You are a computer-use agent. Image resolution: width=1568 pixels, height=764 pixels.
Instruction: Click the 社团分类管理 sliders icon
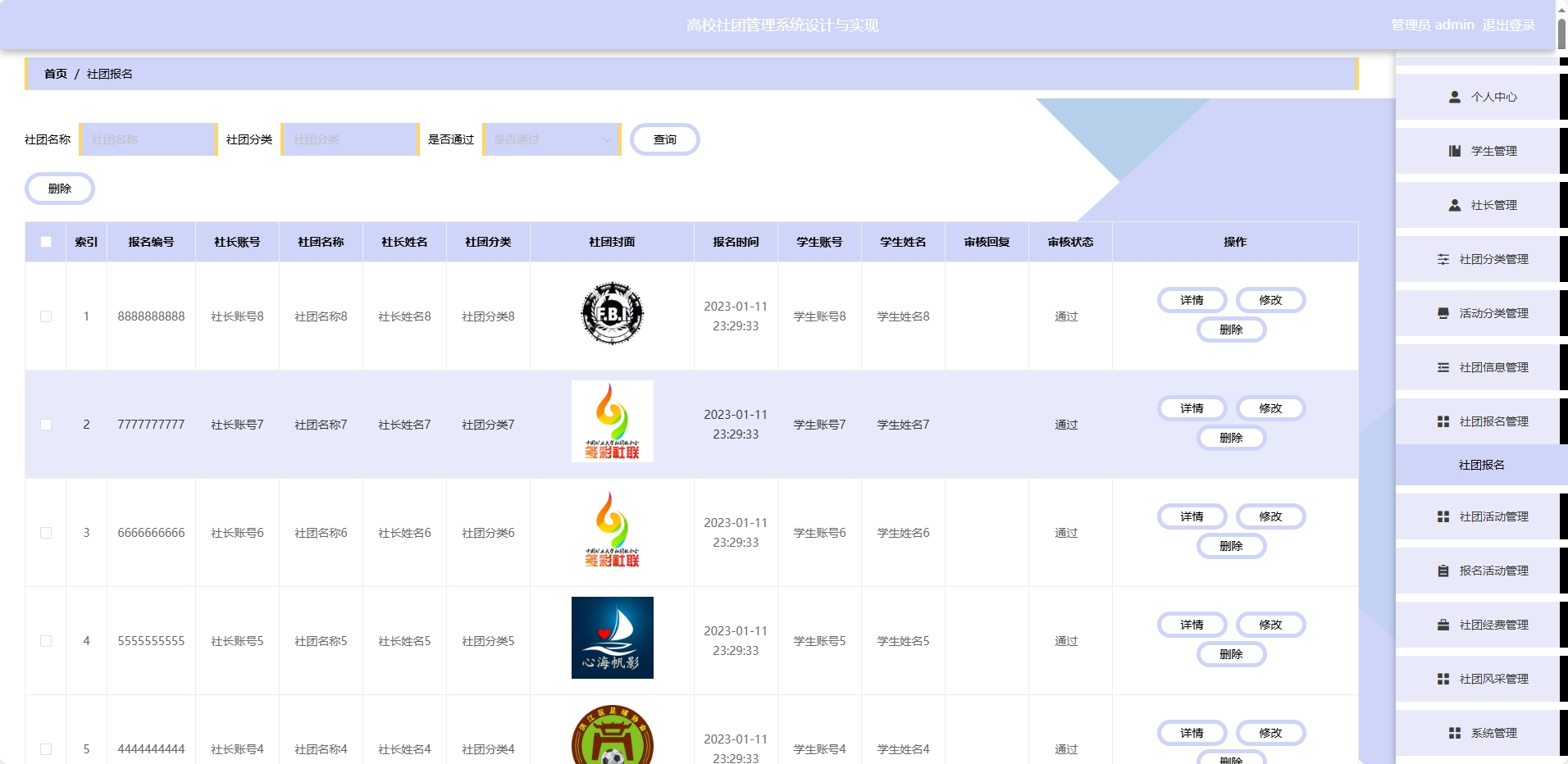click(1443, 259)
